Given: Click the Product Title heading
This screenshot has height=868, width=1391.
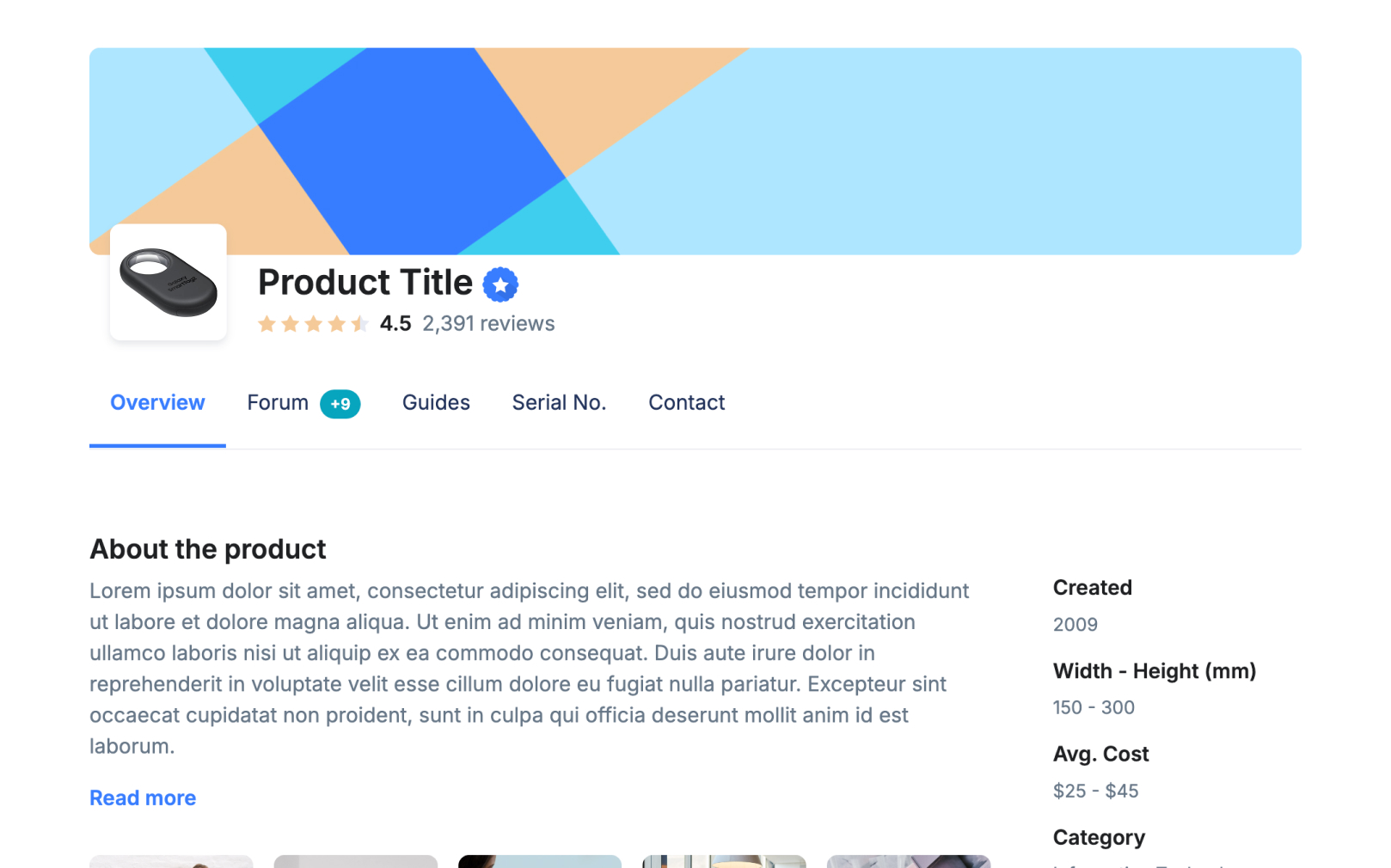Looking at the screenshot, I should pyautogui.click(x=365, y=283).
